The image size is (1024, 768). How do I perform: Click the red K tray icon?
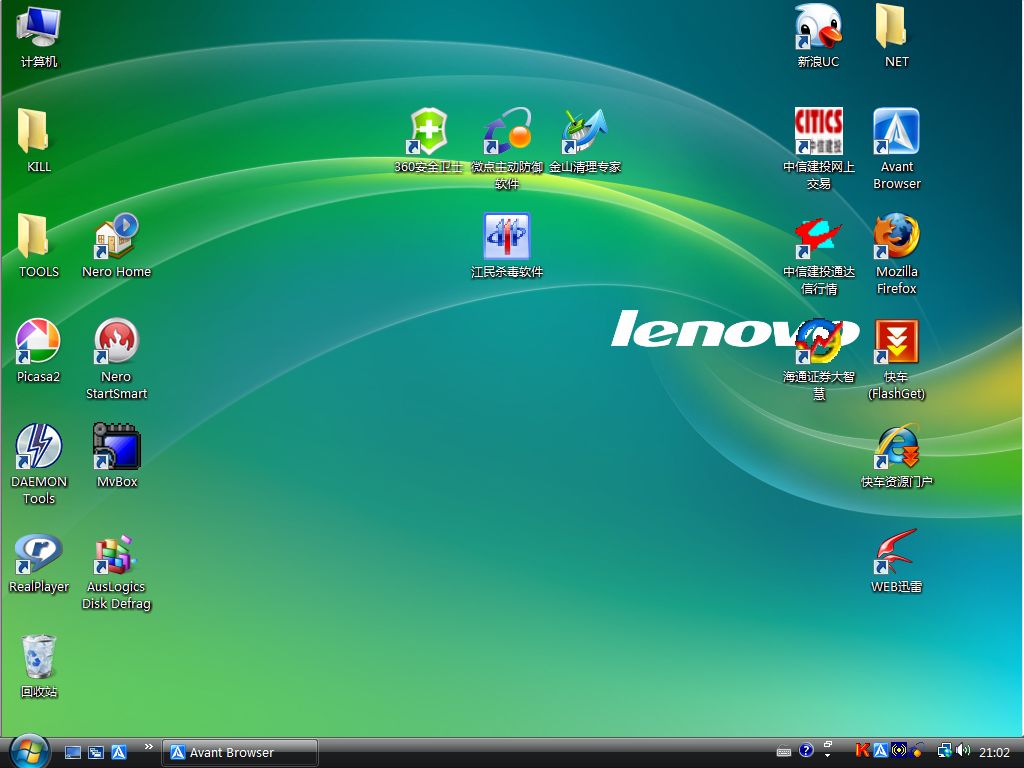863,751
